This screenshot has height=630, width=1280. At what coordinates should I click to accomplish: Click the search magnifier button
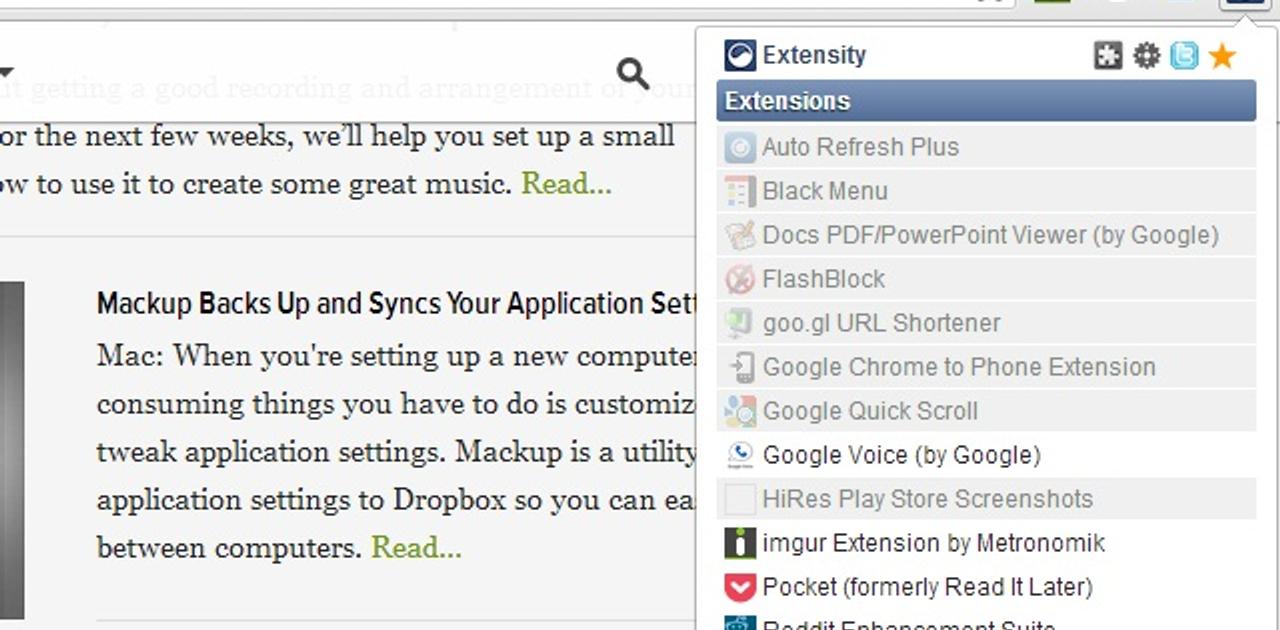[632, 72]
